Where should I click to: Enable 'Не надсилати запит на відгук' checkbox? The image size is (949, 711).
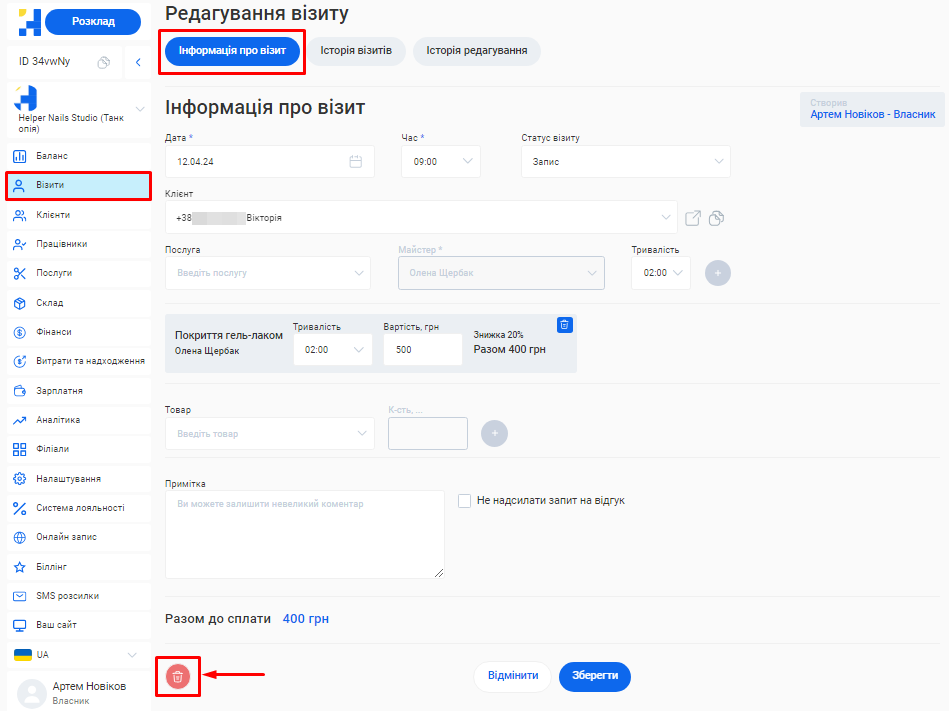[x=464, y=500]
